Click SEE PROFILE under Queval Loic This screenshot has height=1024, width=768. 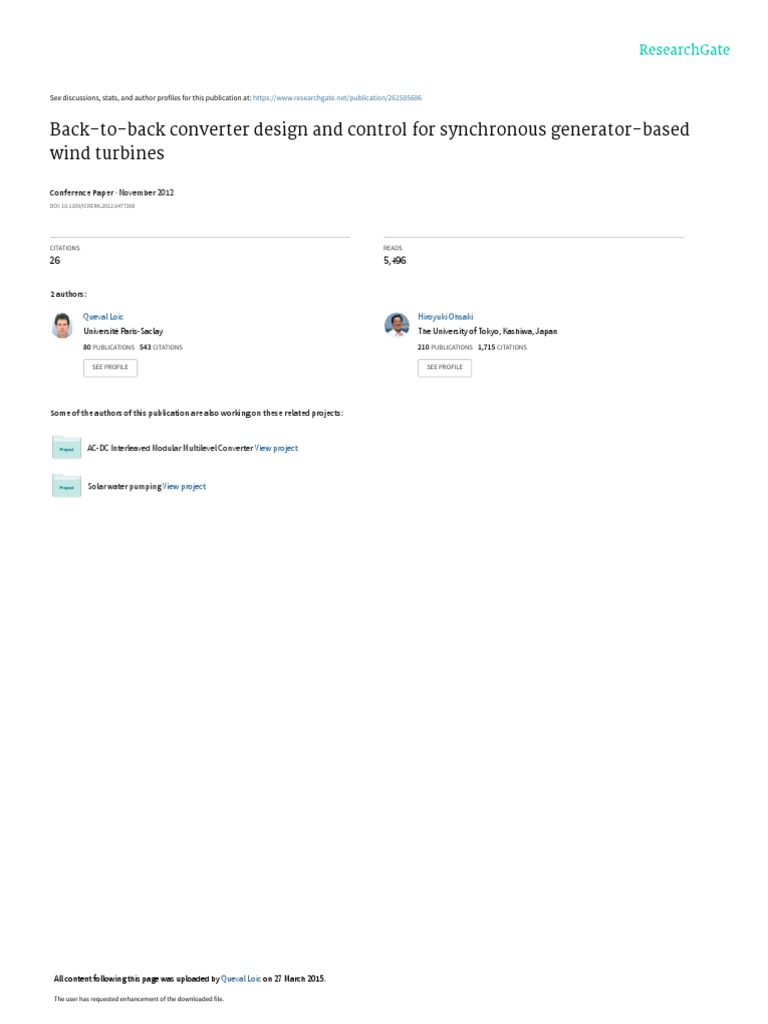tap(110, 368)
